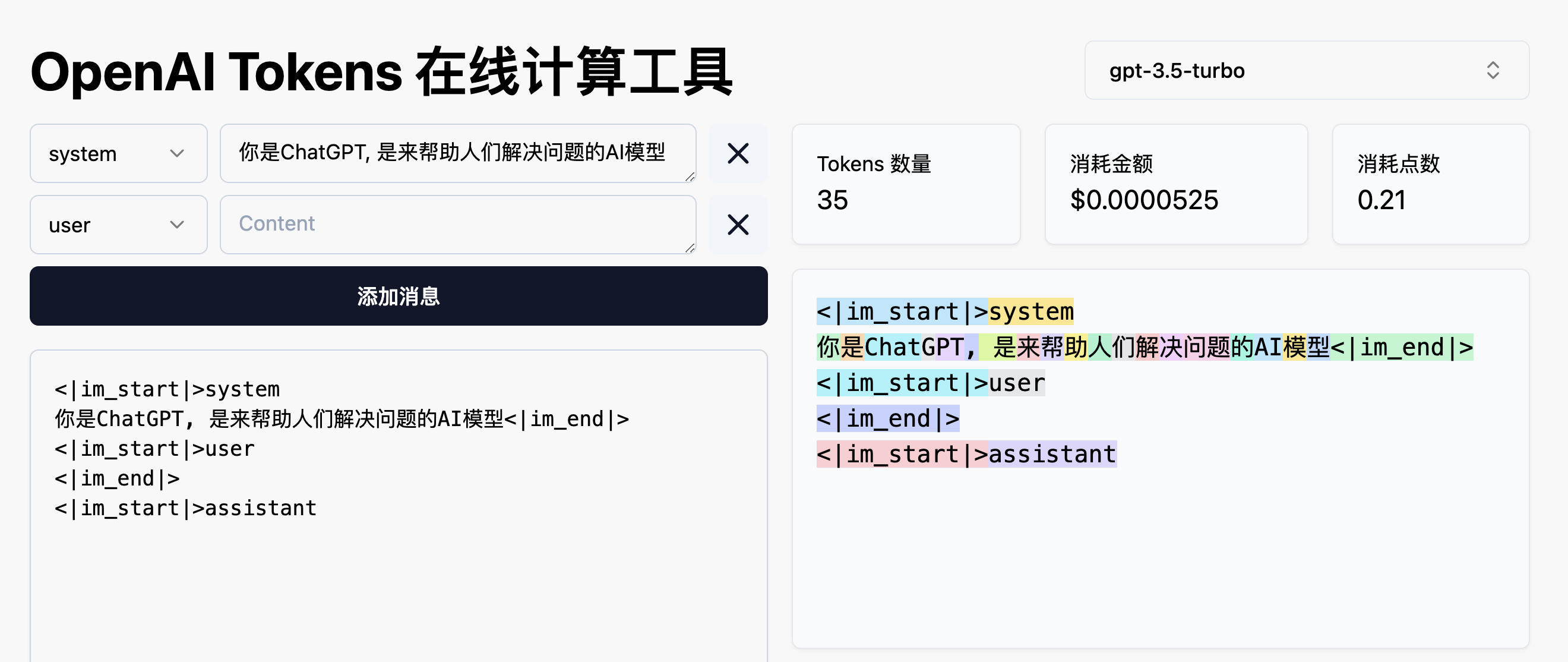Click the OpenAI Tokens 在线计算工具 heading
The height and width of the screenshot is (662, 1568).
click(x=381, y=72)
